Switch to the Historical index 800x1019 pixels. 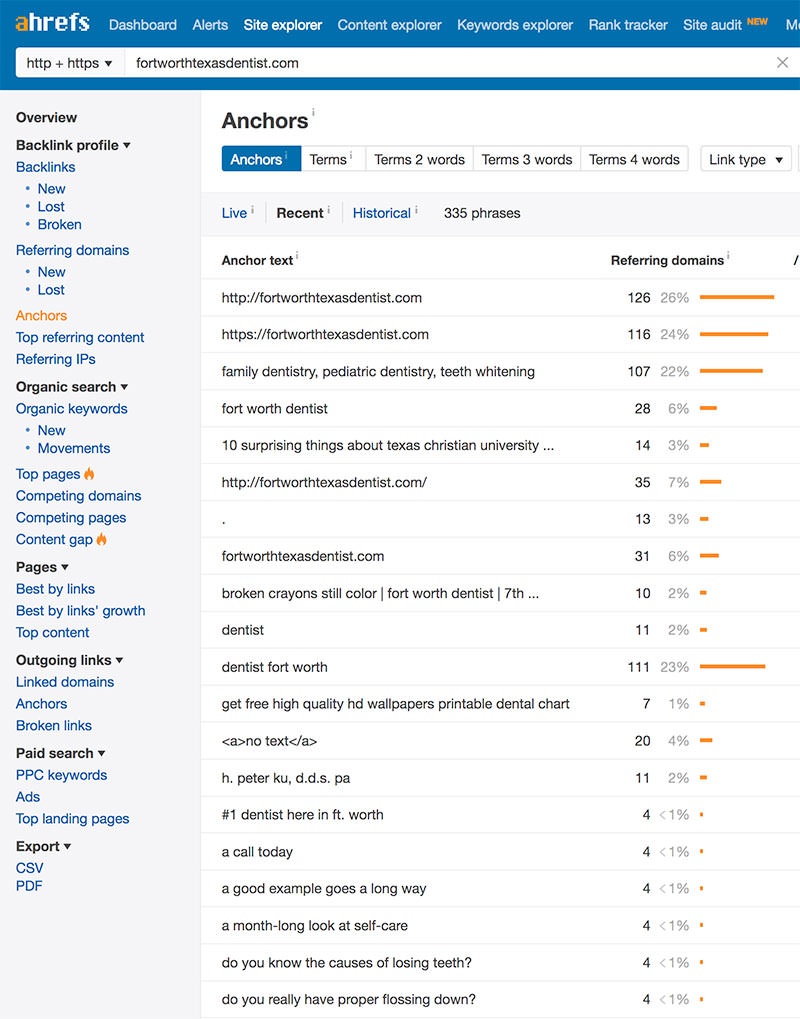tap(381, 213)
